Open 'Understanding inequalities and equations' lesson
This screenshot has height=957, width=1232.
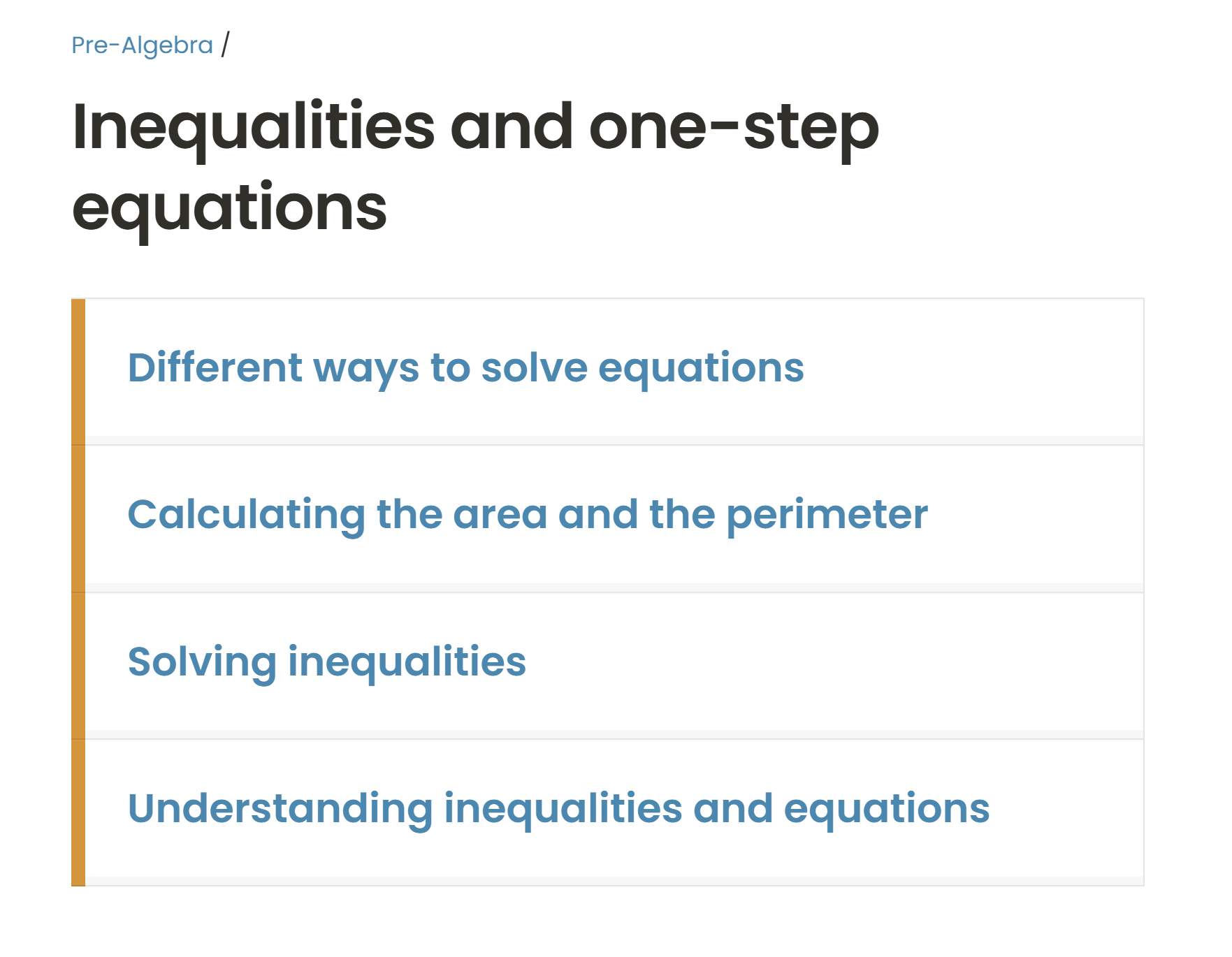[558, 809]
